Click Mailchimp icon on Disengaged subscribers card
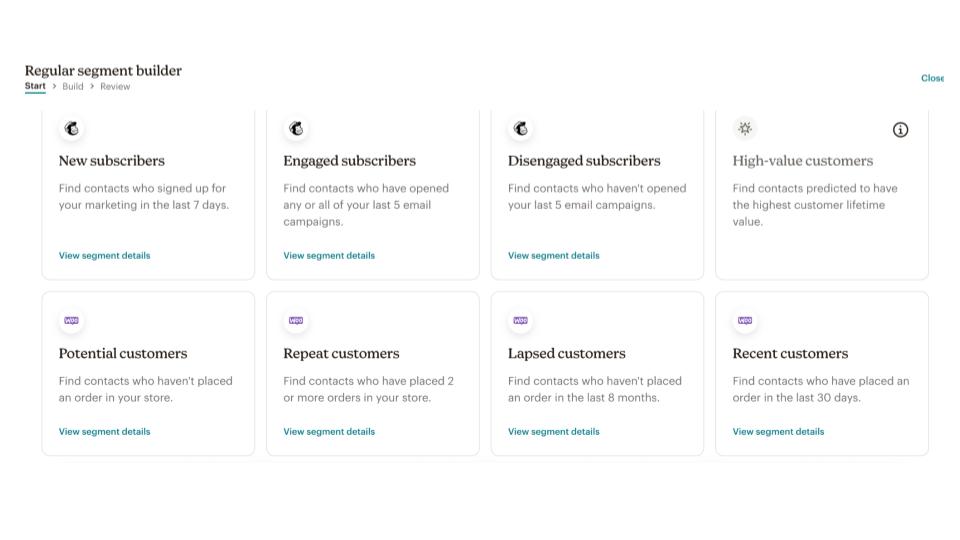Screen dimensions: 960x540 tap(521, 129)
